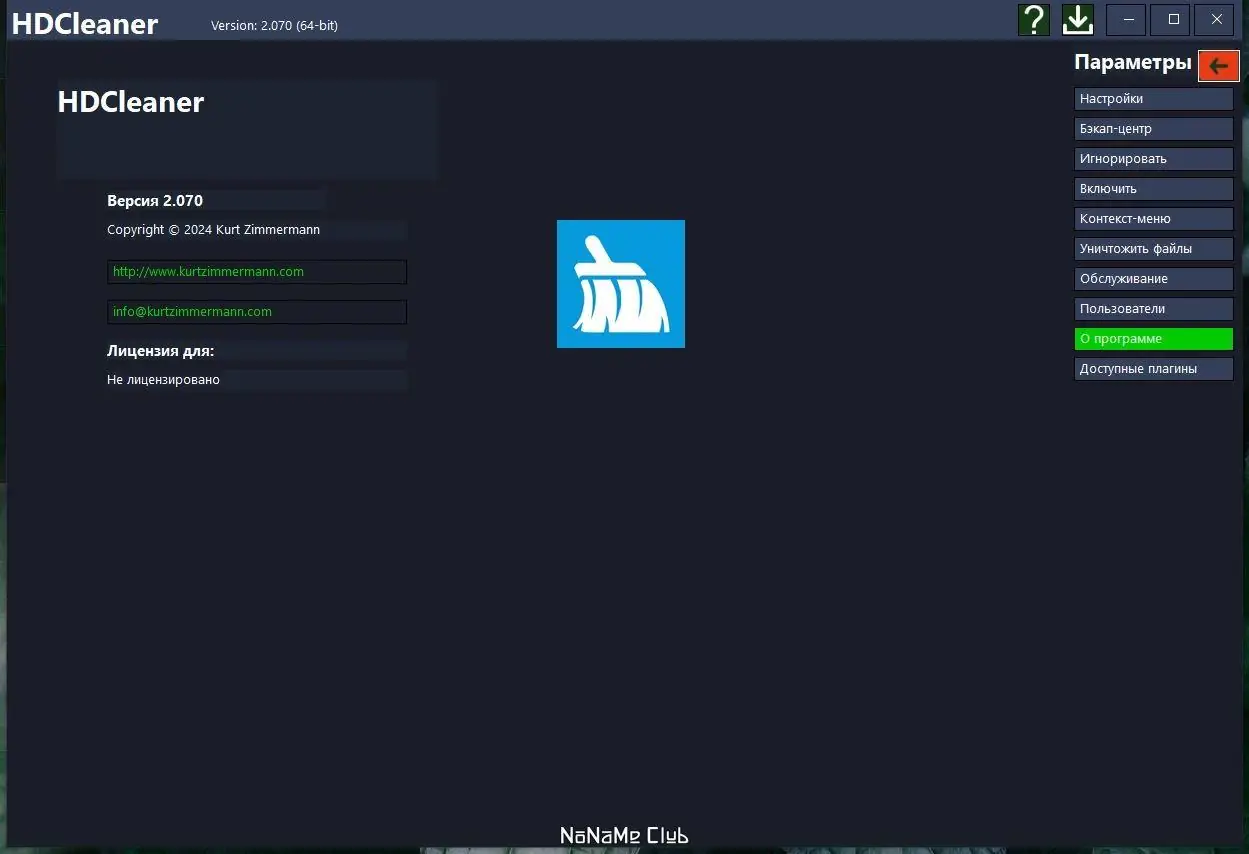
Task: Select the highlighted О программе item
Action: pos(1154,339)
